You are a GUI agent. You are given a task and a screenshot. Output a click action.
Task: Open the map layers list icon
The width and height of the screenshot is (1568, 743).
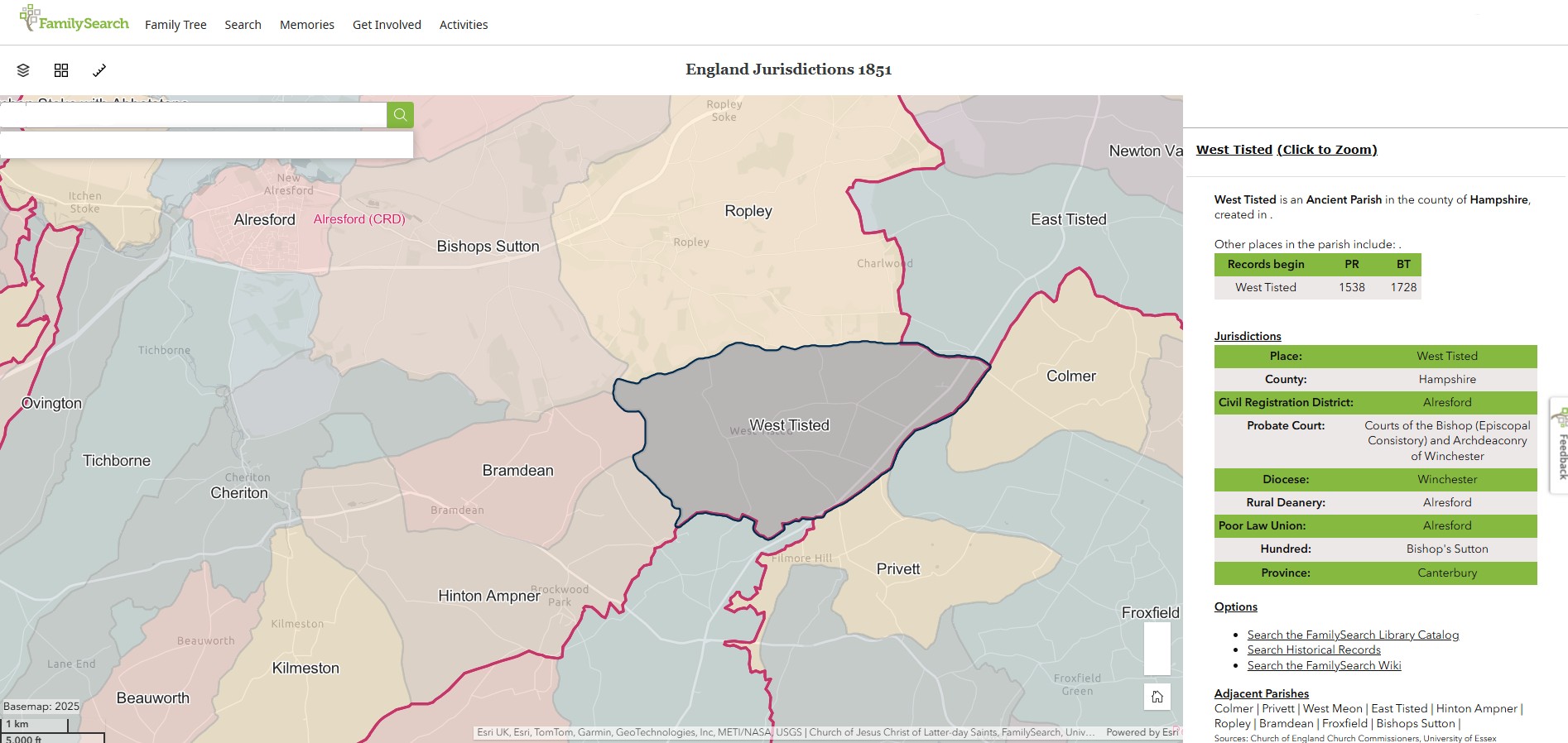click(23, 70)
